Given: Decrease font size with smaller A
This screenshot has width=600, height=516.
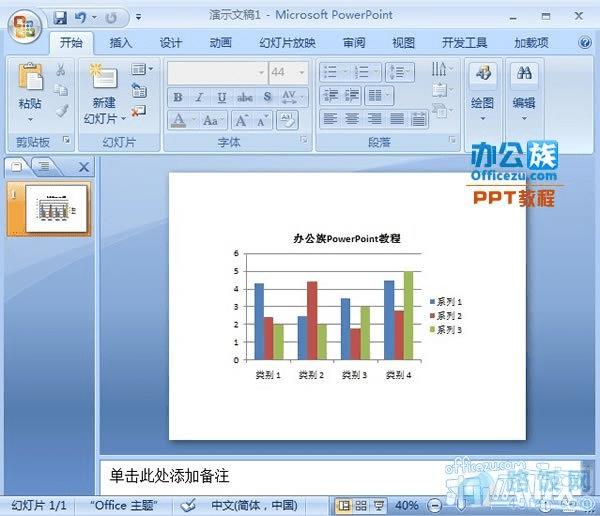Looking at the screenshot, I should pyautogui.click(x=262, y=121).
